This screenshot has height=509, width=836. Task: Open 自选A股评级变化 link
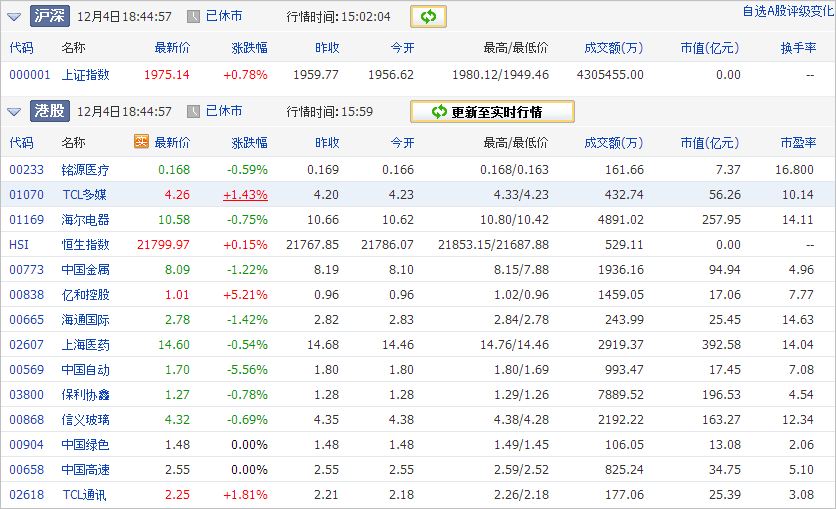coord(788,11)
